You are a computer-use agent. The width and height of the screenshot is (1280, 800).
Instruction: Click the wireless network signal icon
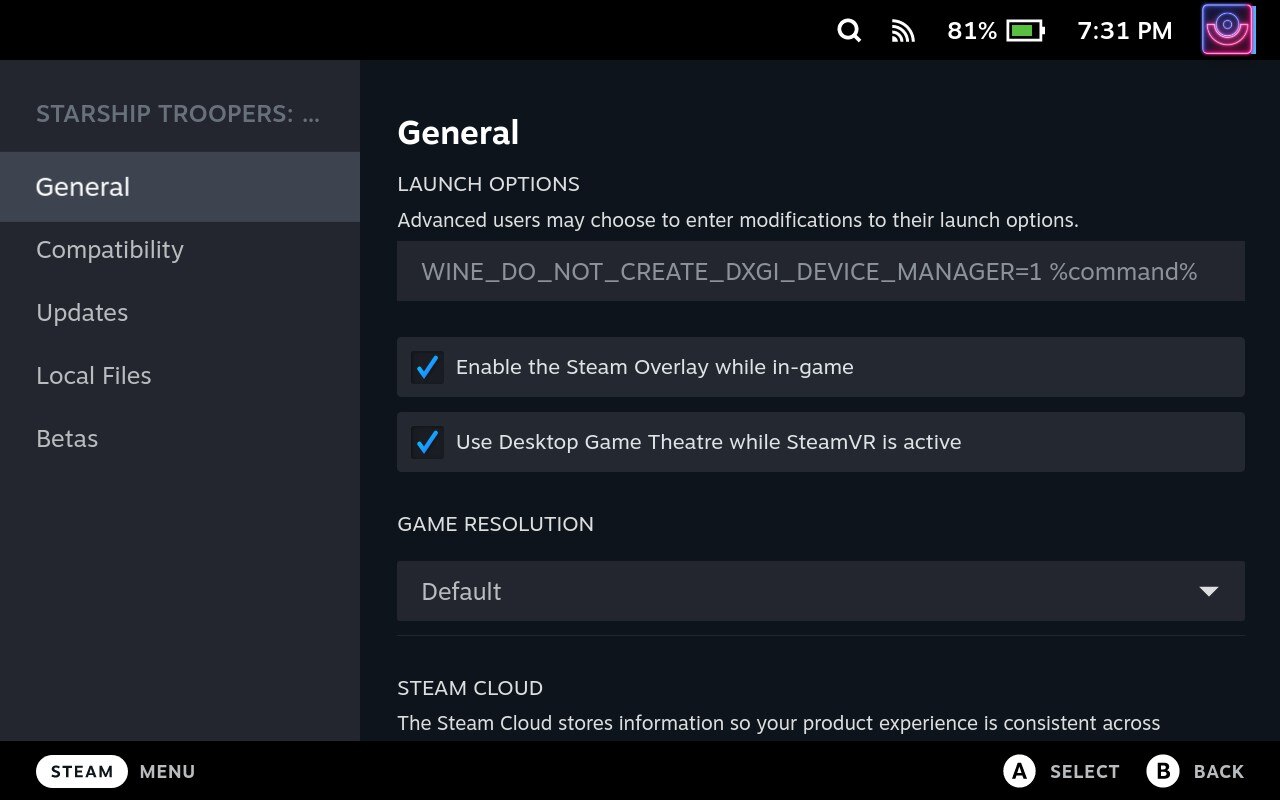click(x=903, y=31)
